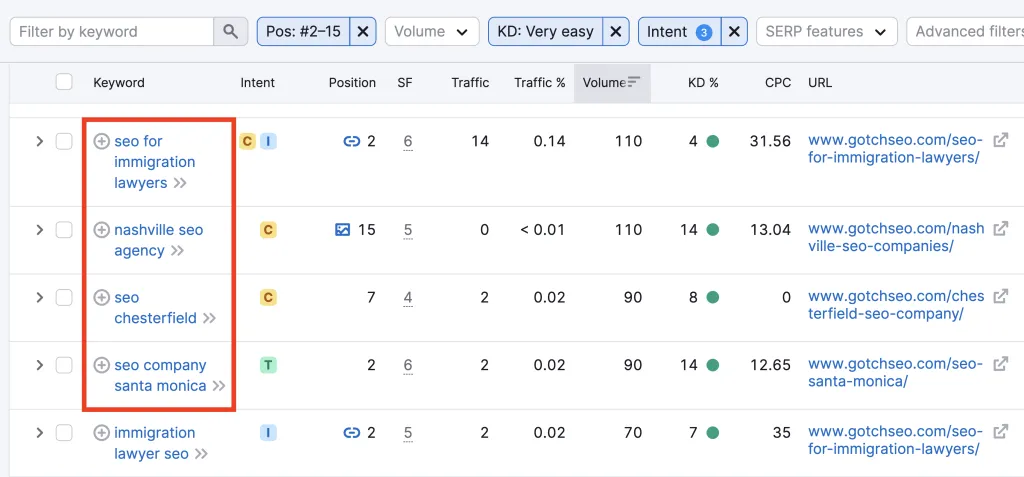This screenshot has width=1024, height=477.
Task: Remove the Pos: #2–15 filter
Action: point(363,31)
